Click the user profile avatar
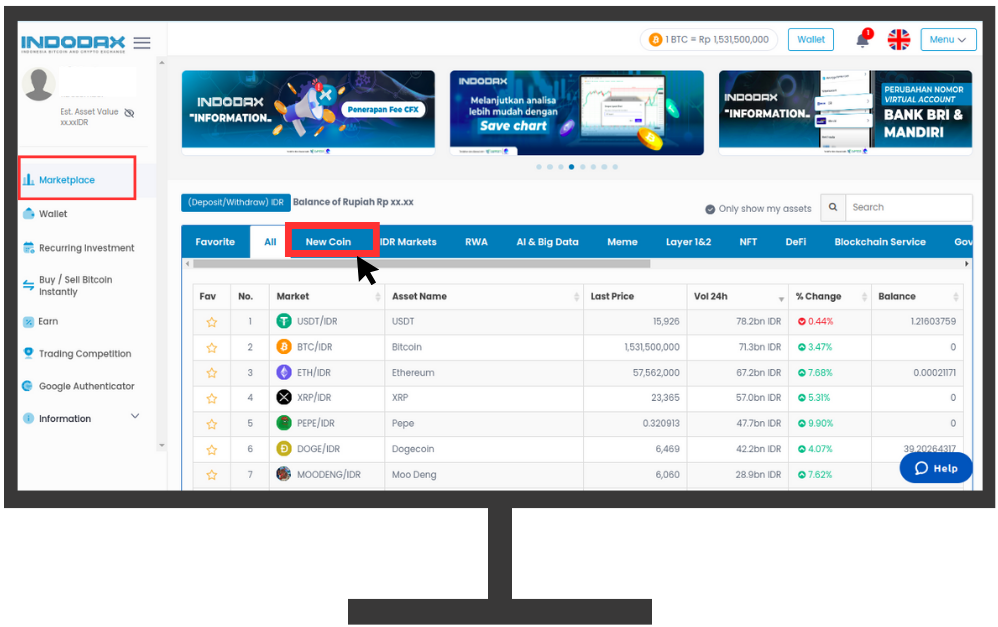Image resolution: width=998 pixels, height=627 pixels. pos(39,85)
